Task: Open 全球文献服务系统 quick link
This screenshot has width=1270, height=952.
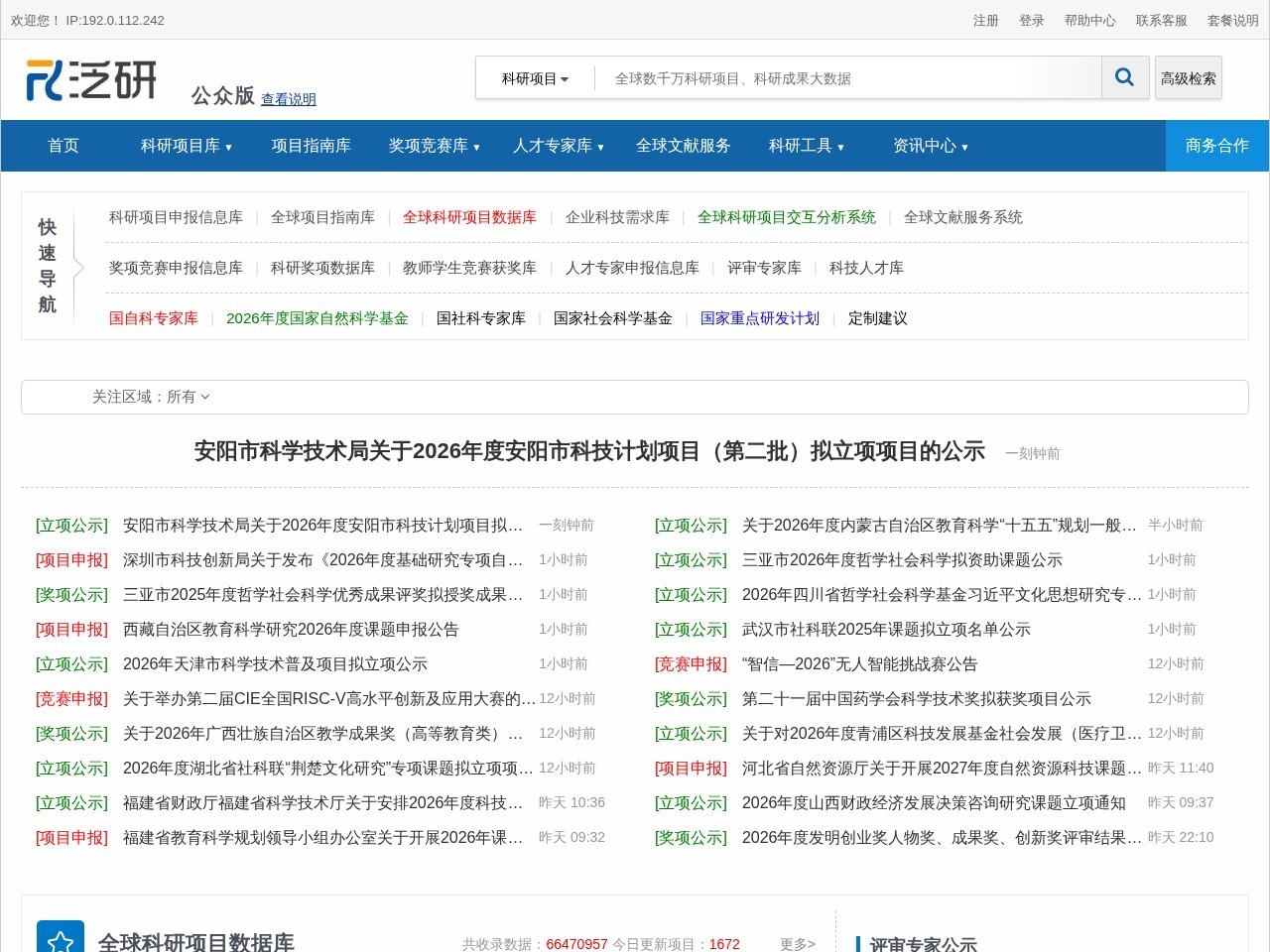Action: pos(963,217)
